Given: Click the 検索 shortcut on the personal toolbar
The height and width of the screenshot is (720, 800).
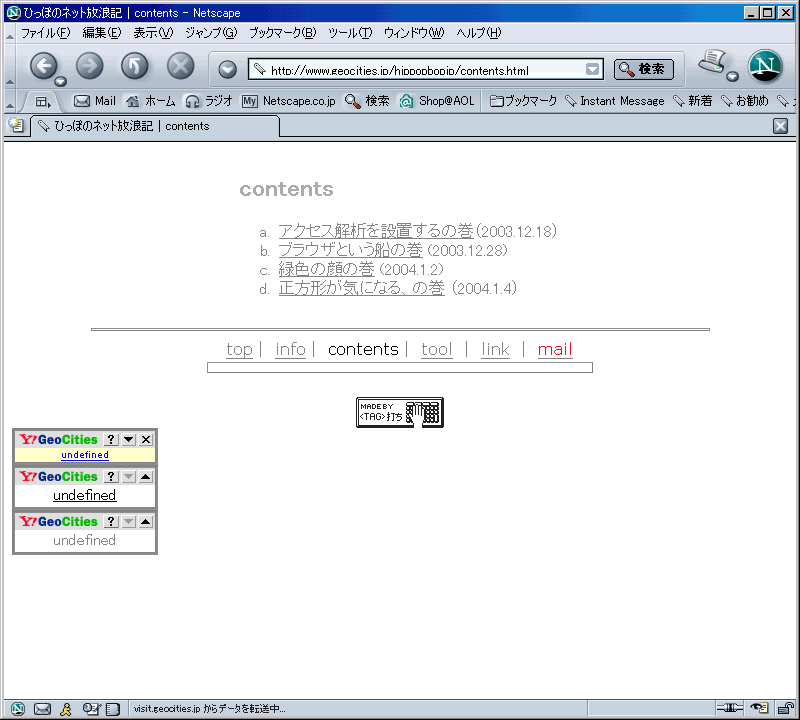Looking at the screenshot, I should point(367,101).
